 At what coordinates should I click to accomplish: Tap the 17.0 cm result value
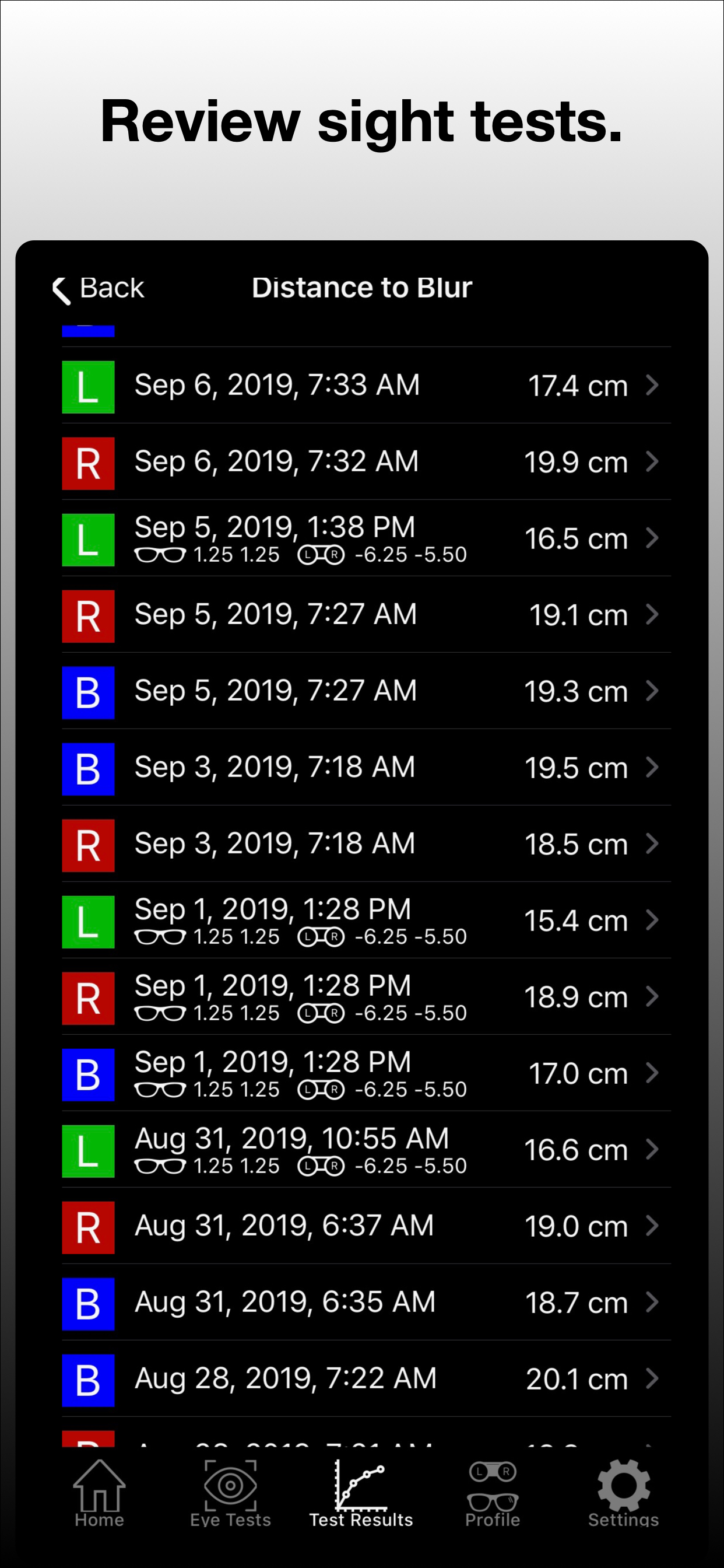point(577,1073)
